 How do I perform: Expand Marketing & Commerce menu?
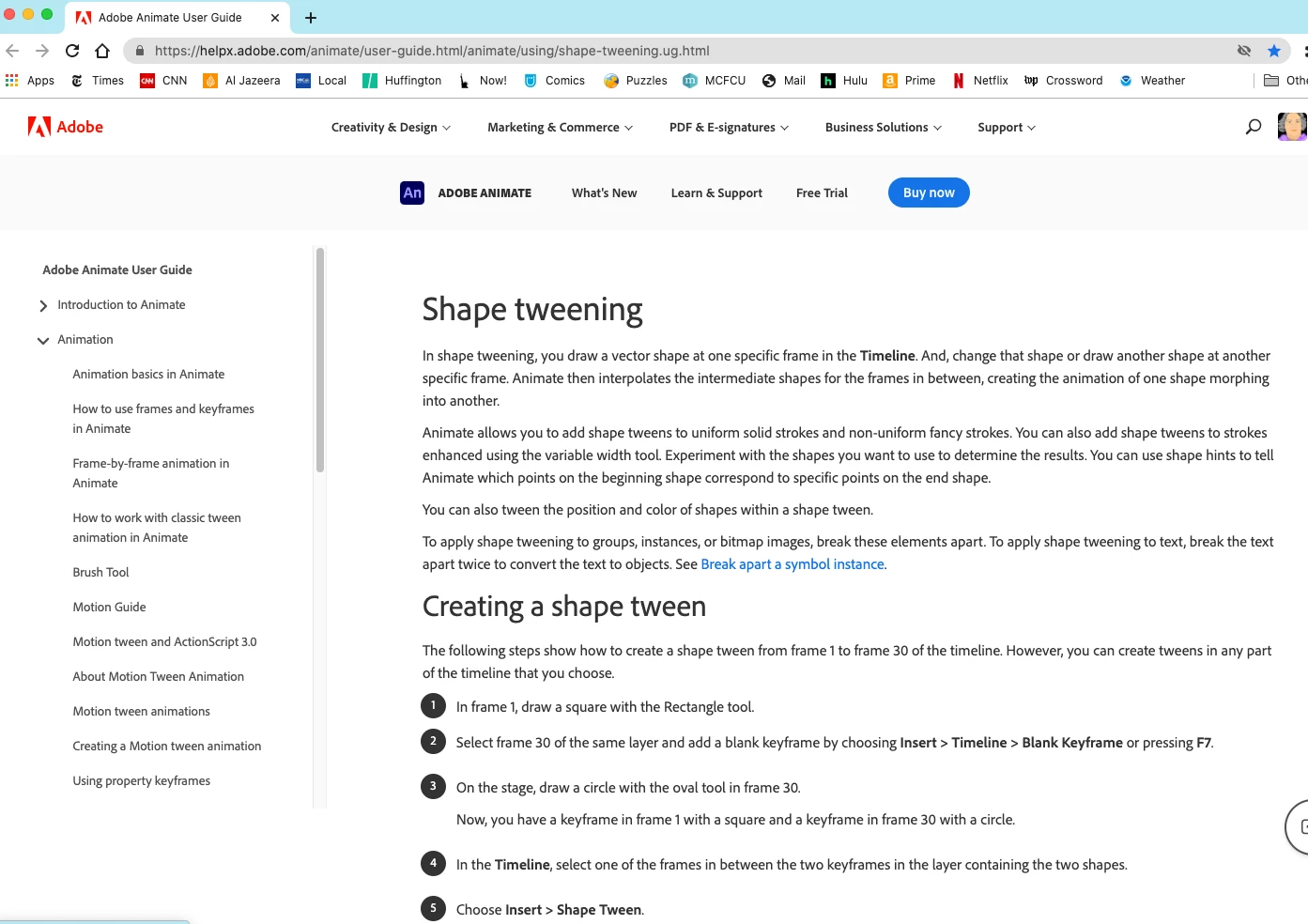pos(560,128)
